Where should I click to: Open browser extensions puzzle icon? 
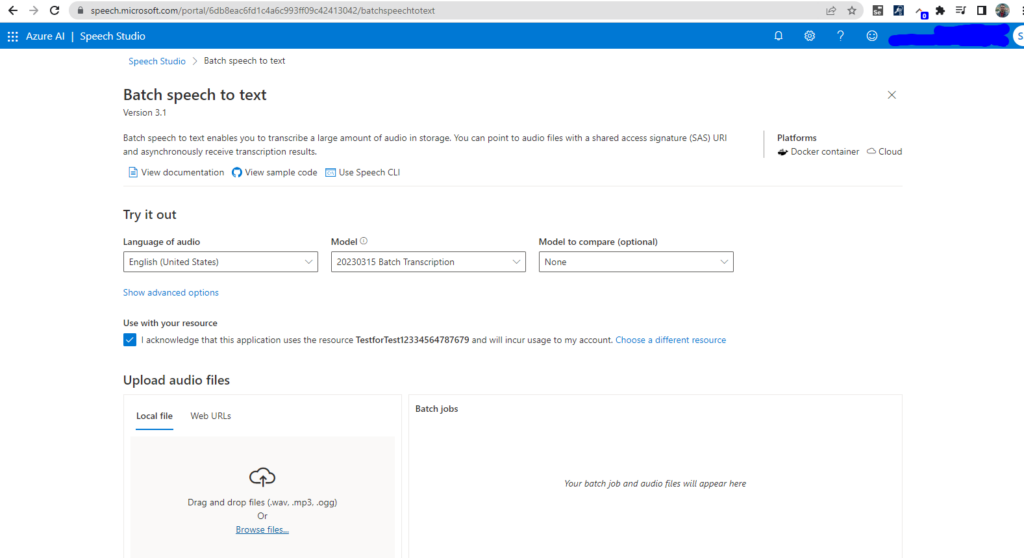tap(940, 10)
